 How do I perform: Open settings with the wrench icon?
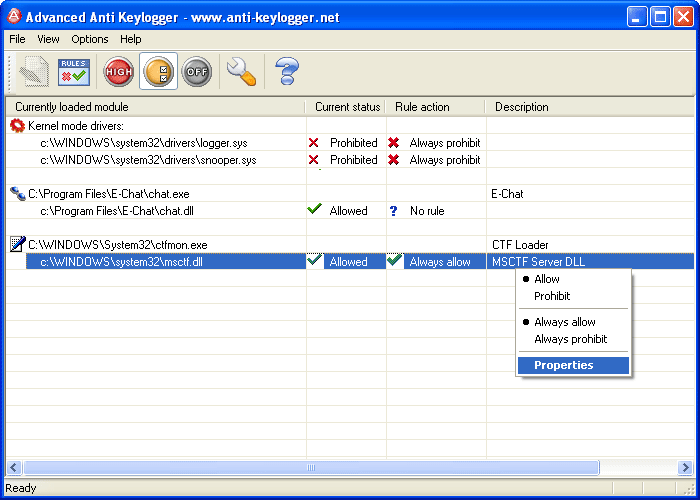(241, 71)
